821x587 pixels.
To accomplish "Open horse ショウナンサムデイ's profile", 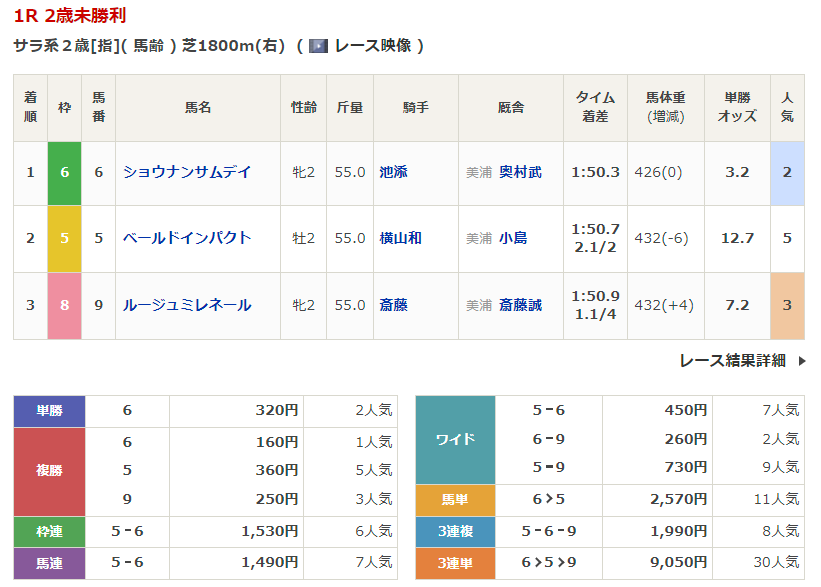I will point(186,172).
